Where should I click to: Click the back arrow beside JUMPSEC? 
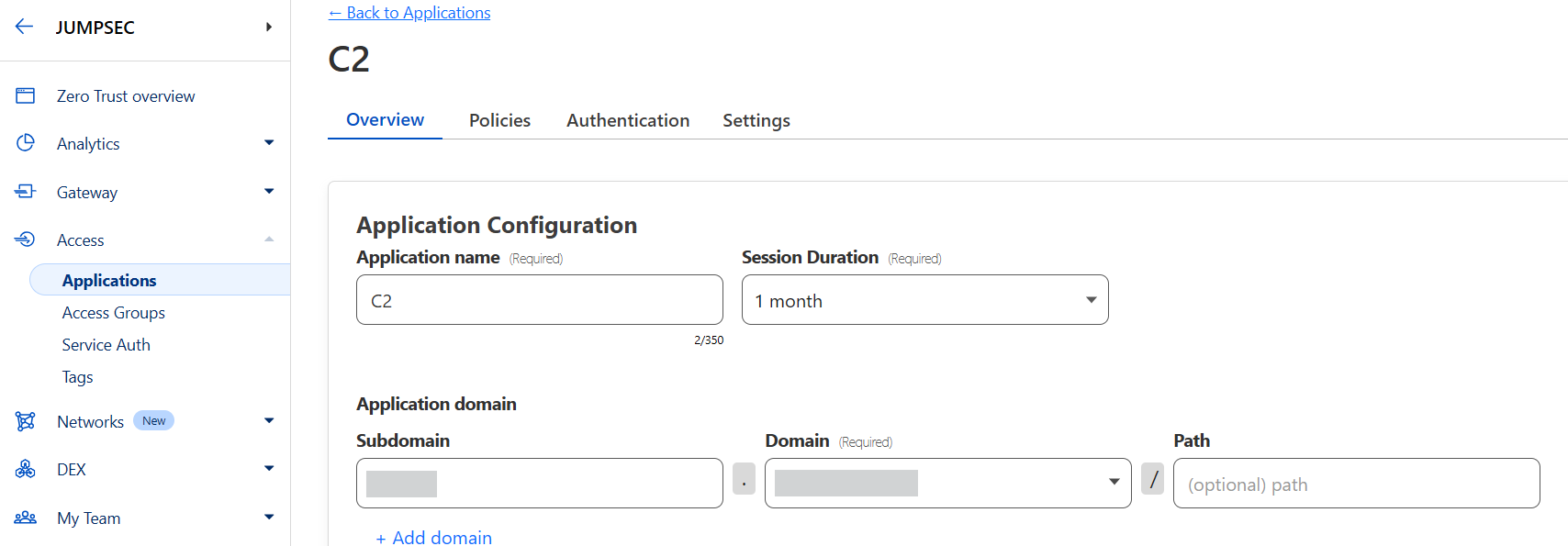(25, 27)
